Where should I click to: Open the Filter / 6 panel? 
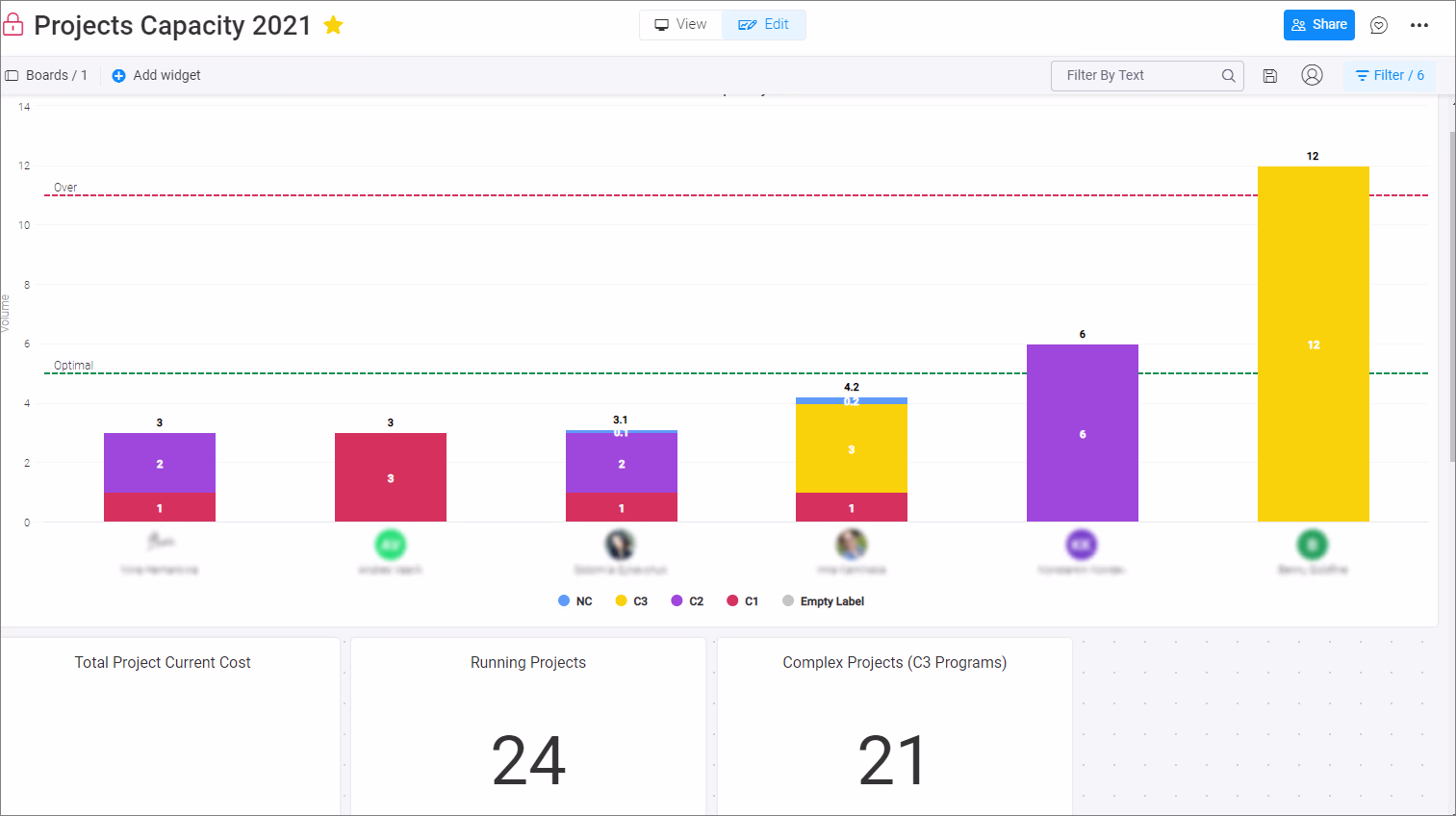pos(1390,75)
